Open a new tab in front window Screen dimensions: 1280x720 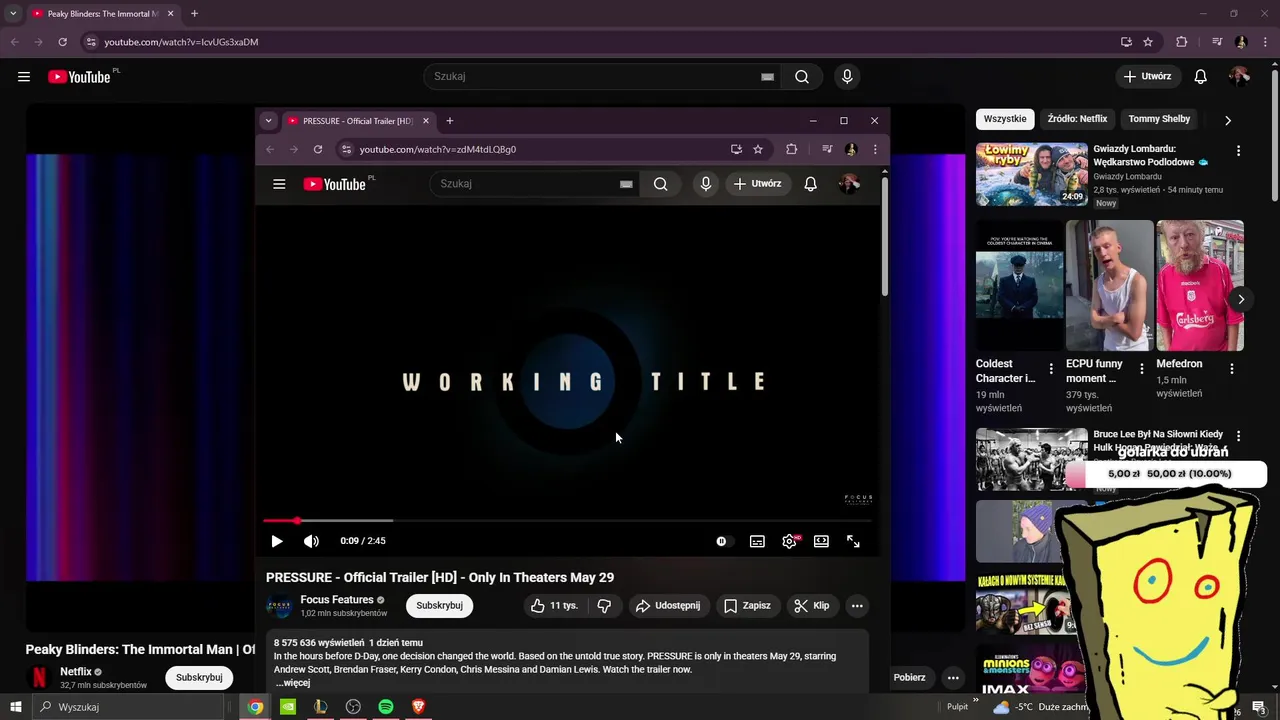point(449,121)
